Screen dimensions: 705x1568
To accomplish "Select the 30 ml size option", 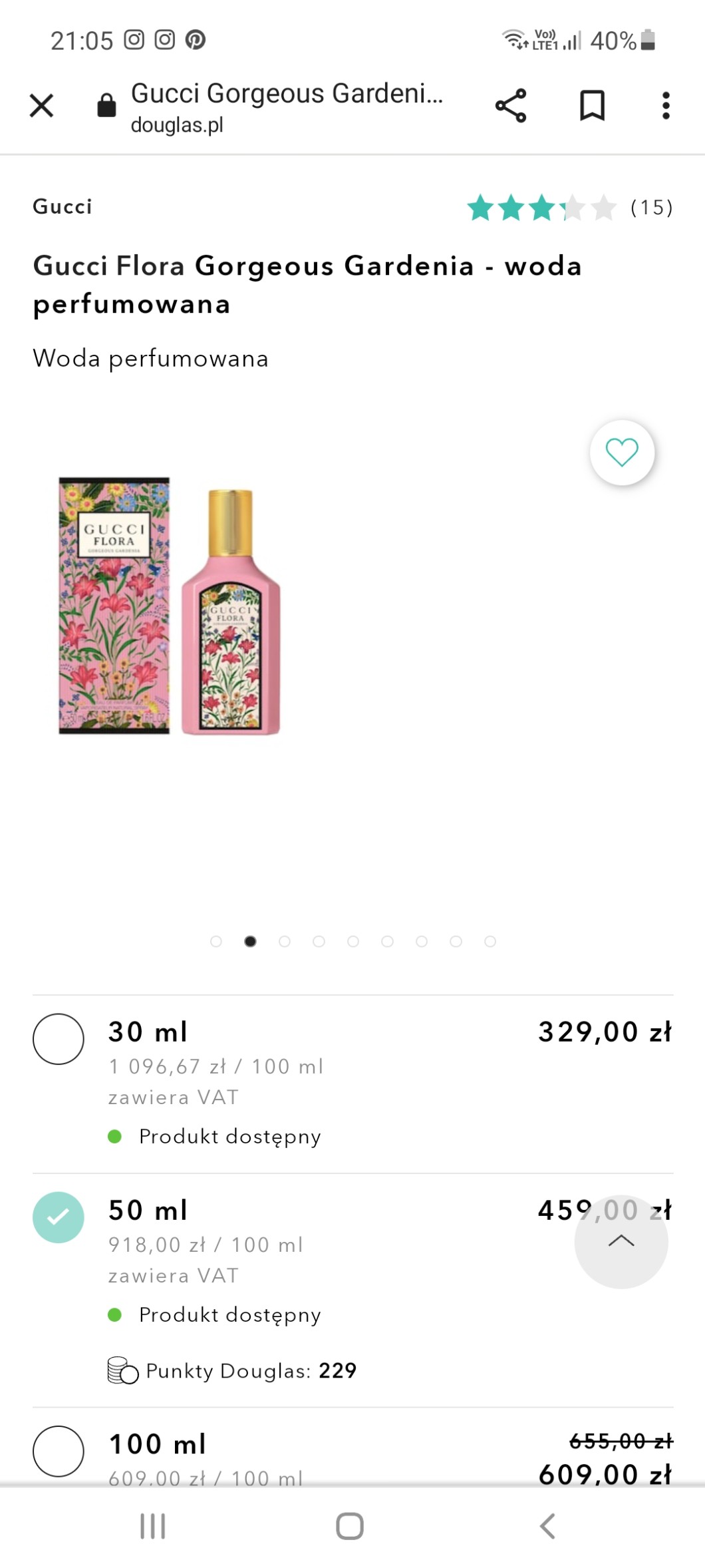I will pyautogui.click(x=59, y=1039).
